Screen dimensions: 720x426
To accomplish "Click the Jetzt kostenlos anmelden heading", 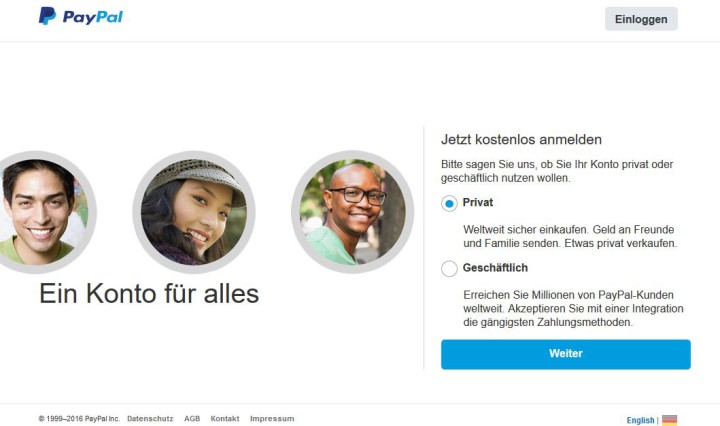I will point(521,140).
